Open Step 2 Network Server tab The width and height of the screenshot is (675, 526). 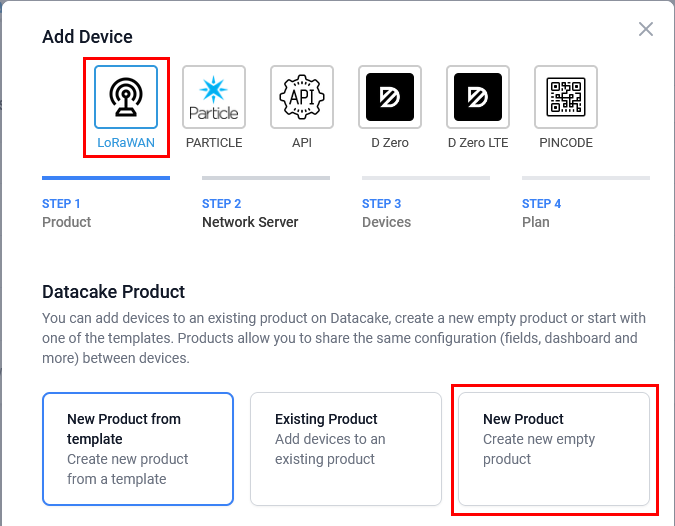(x=250, y=212)
